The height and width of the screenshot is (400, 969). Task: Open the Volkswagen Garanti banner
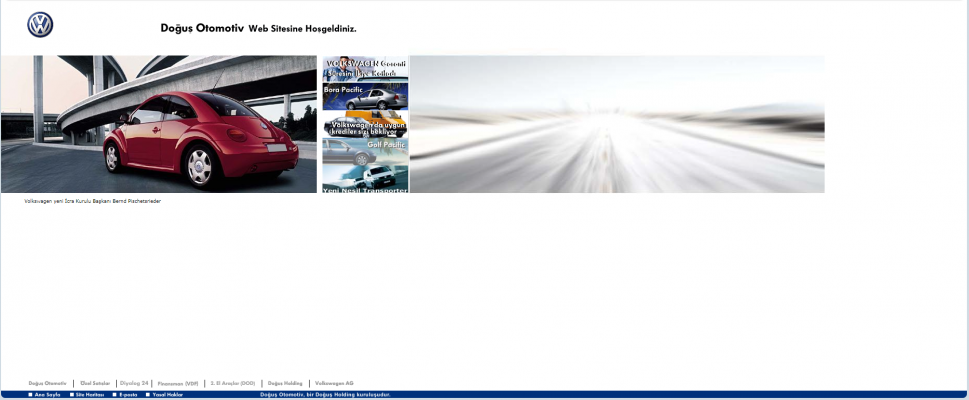pyautogui.click(x=365, y=69)
